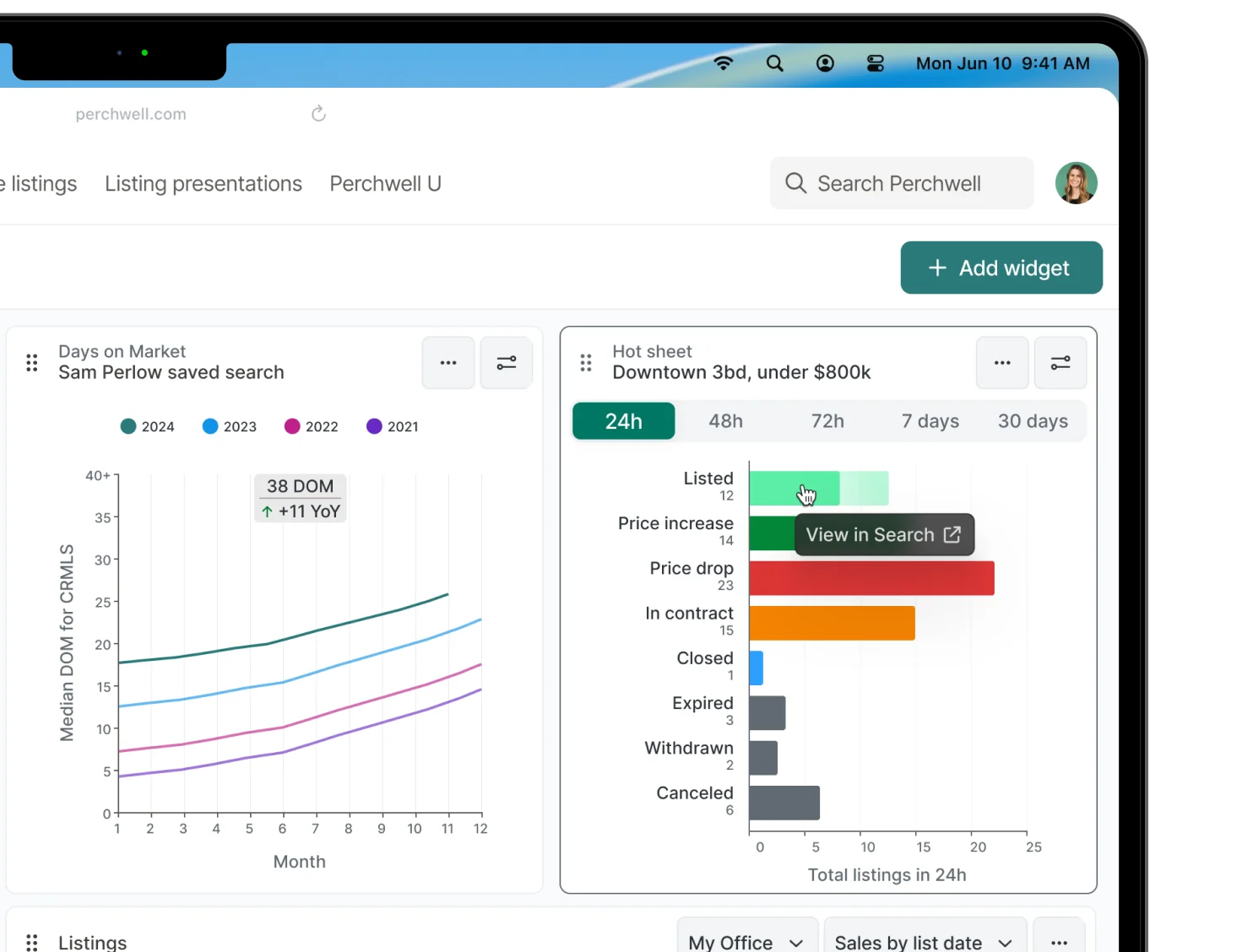The width and height of the screenshot is (1253, 952).
Task: Click the Add widget button
Action: point(1001,268)
